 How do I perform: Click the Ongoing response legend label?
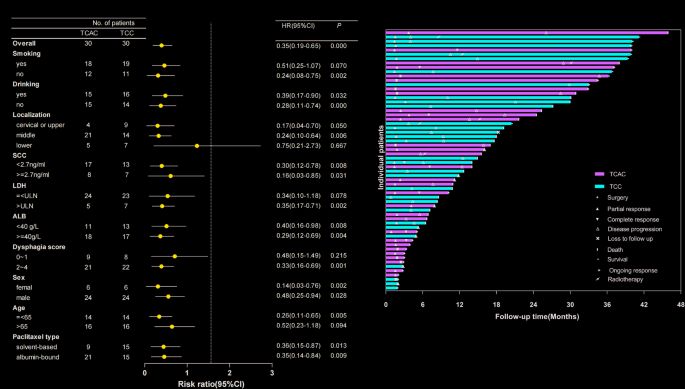point(633,271)
